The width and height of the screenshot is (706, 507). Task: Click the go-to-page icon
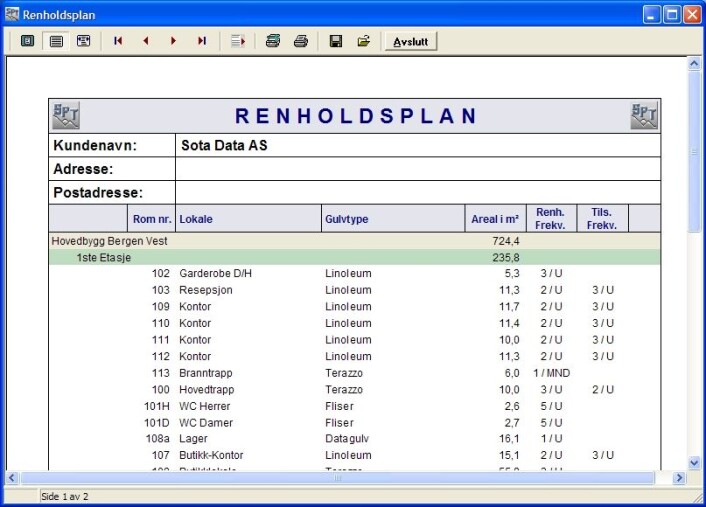tap(238, 41)
